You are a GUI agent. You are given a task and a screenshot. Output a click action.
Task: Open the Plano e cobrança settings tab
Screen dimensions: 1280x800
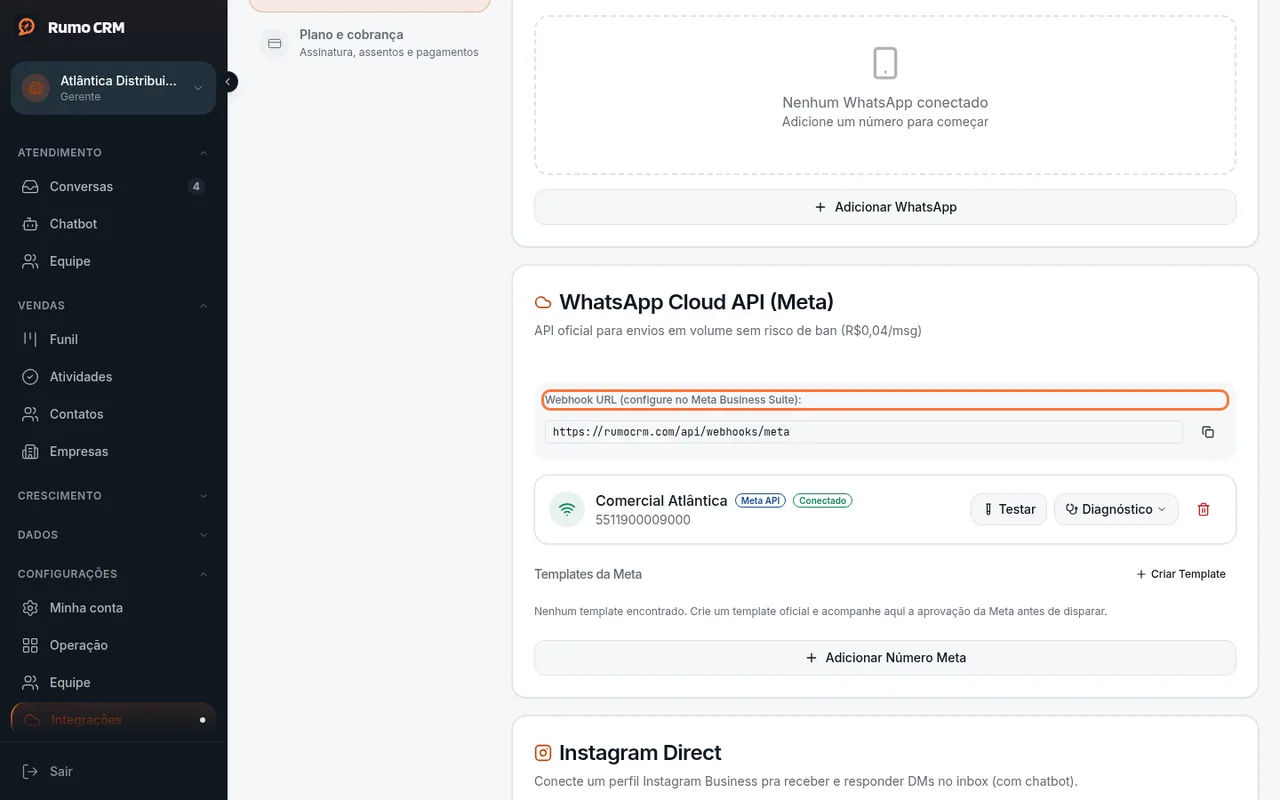(x=370, y=43)
